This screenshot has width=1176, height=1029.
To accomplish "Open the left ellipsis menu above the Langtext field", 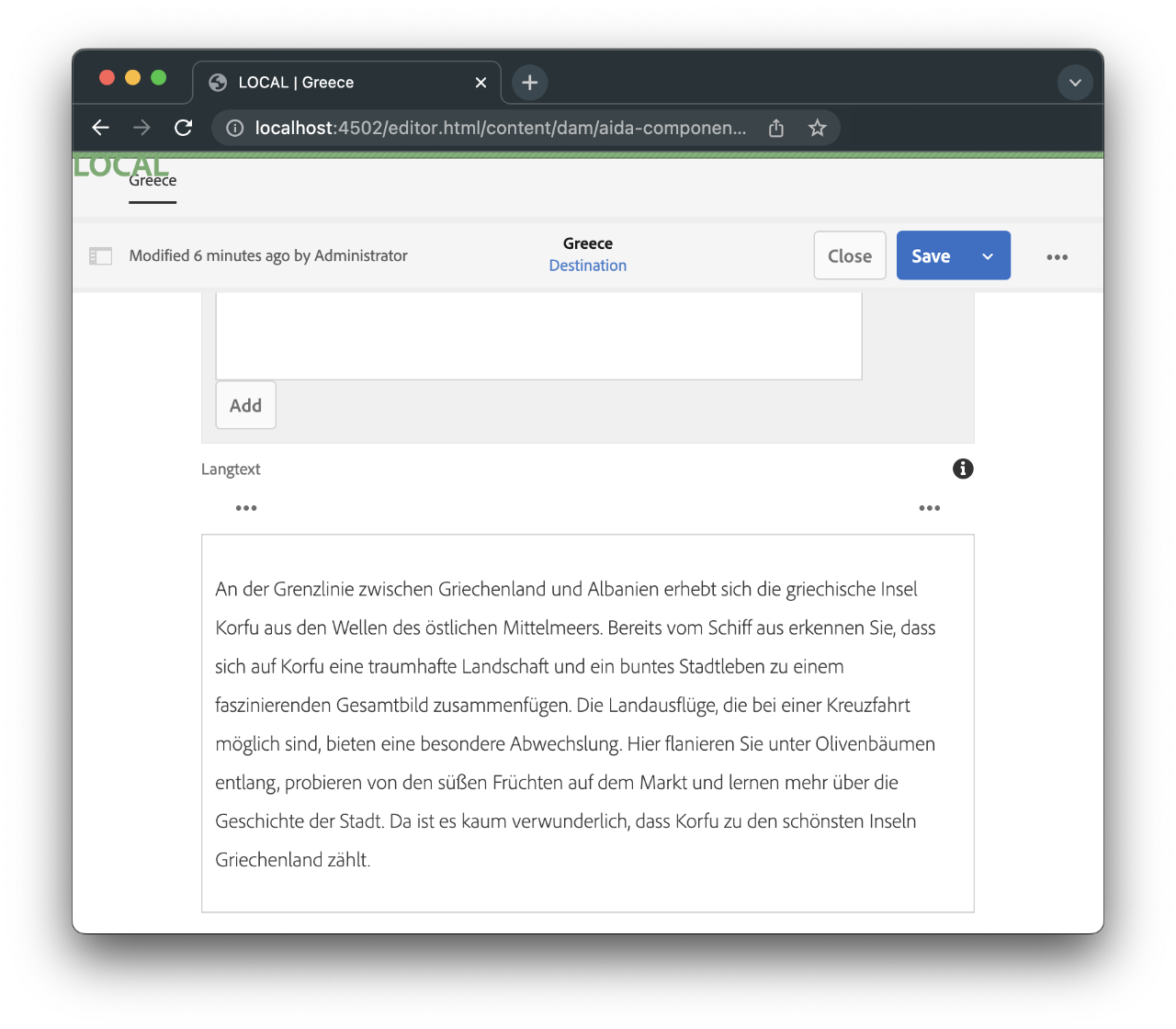I will pos(245,507).
